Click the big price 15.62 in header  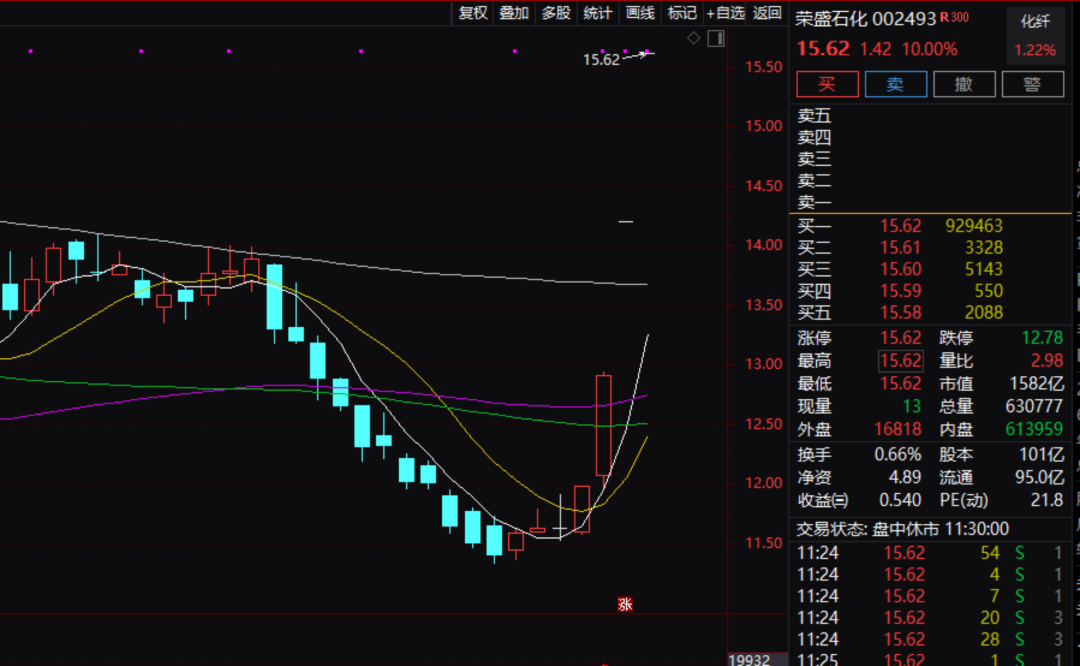tap(823, 48)
